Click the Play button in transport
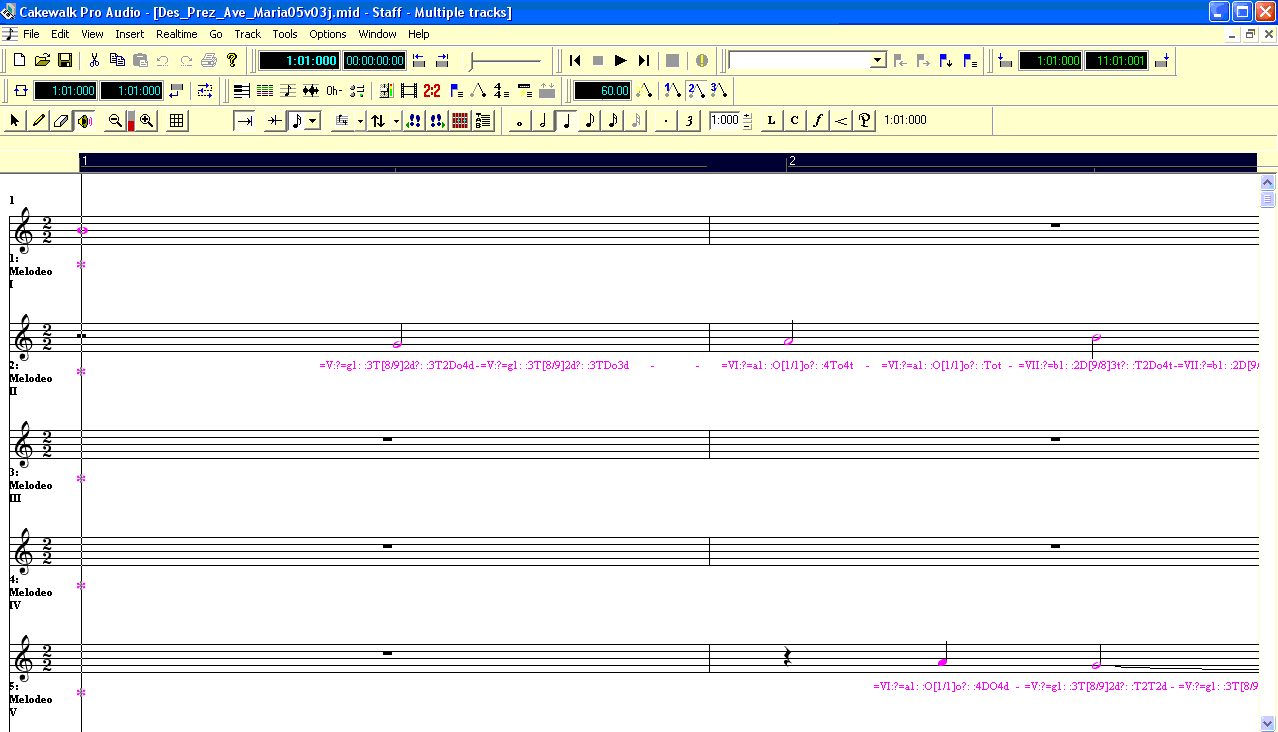The image size is (1278, 732). pos(620,60)
